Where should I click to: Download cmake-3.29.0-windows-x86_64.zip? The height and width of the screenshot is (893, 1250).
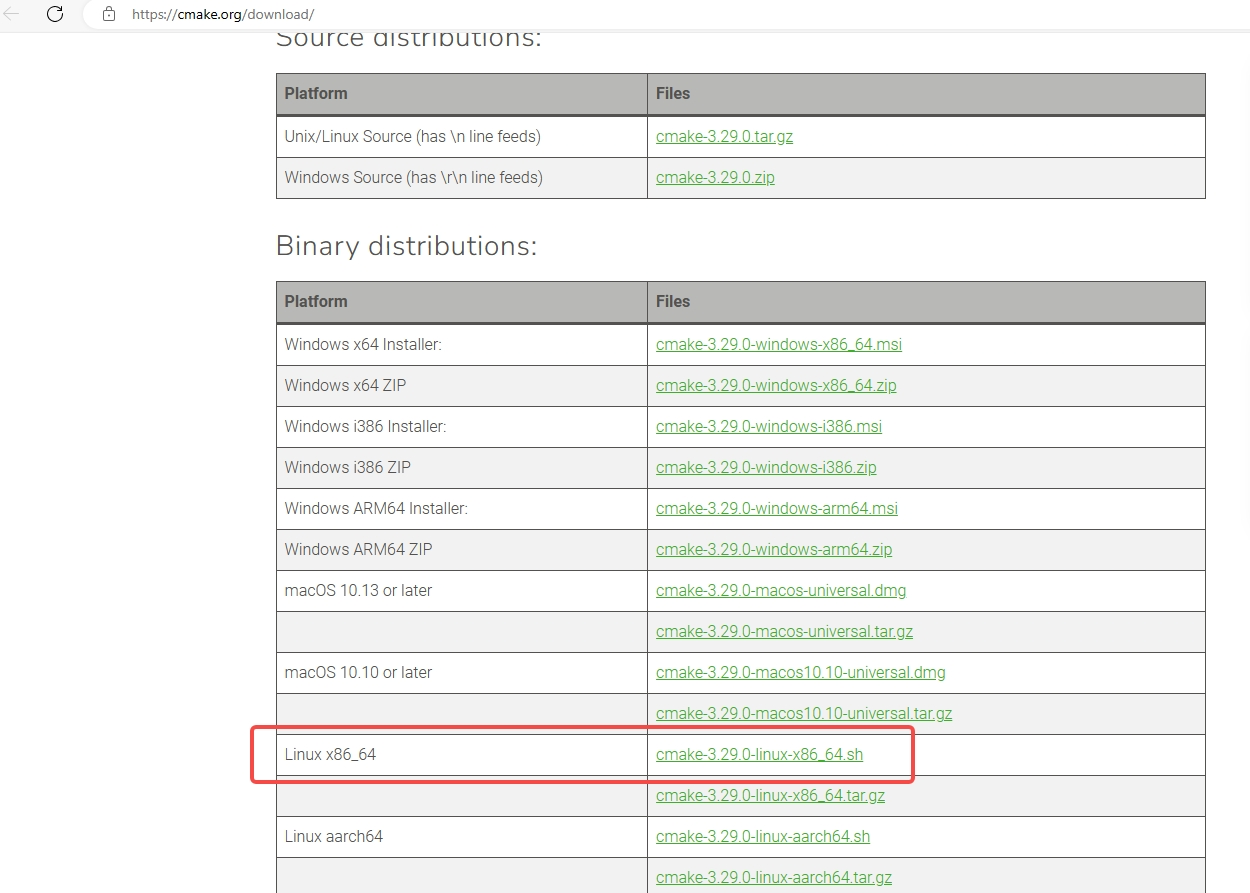point(776,385)
